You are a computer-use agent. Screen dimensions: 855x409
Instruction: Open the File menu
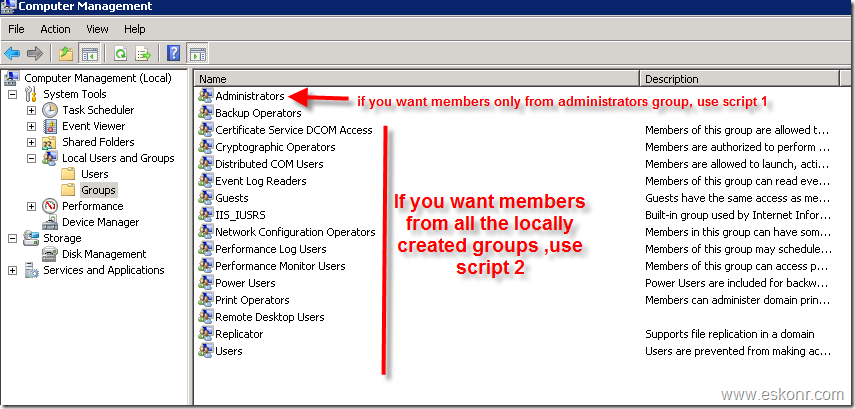click(x=16, y=29)
